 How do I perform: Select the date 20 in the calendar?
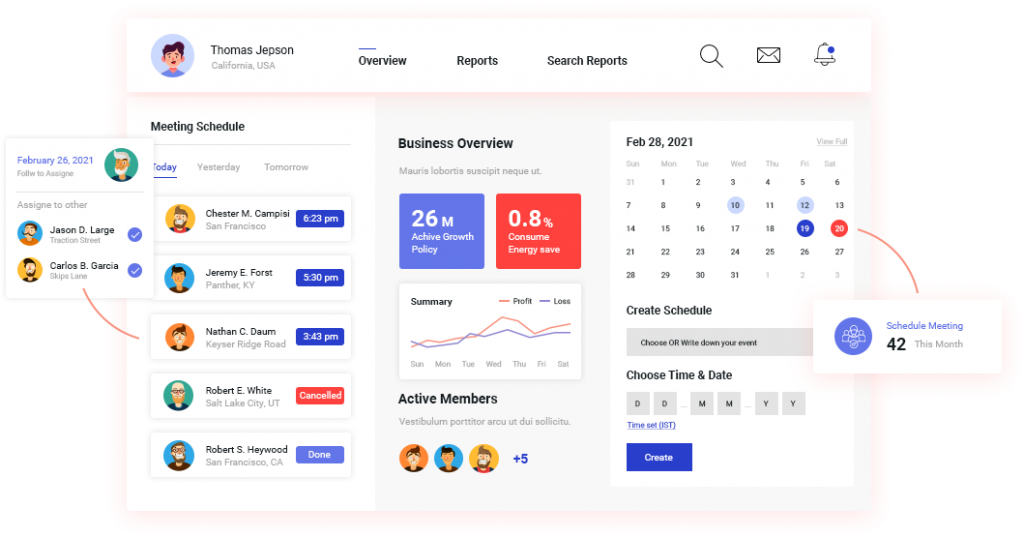tap(839, 228)
